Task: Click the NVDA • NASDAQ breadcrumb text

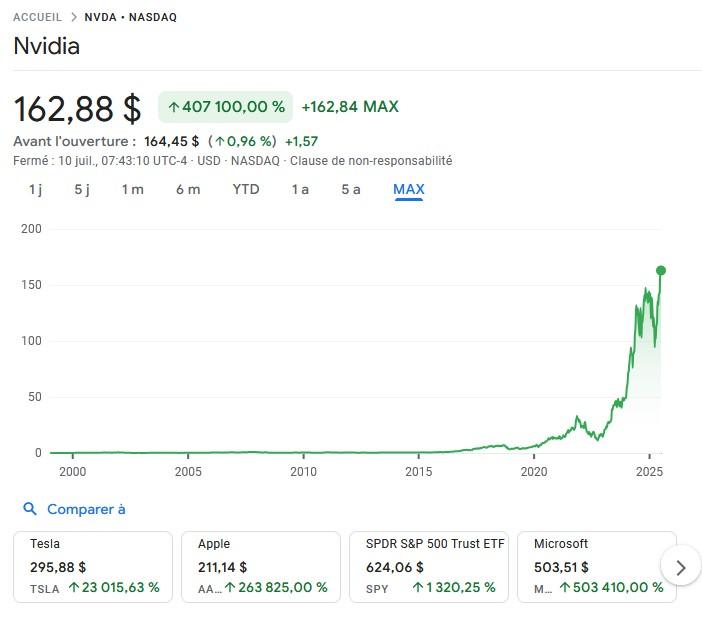Action: 130,17
